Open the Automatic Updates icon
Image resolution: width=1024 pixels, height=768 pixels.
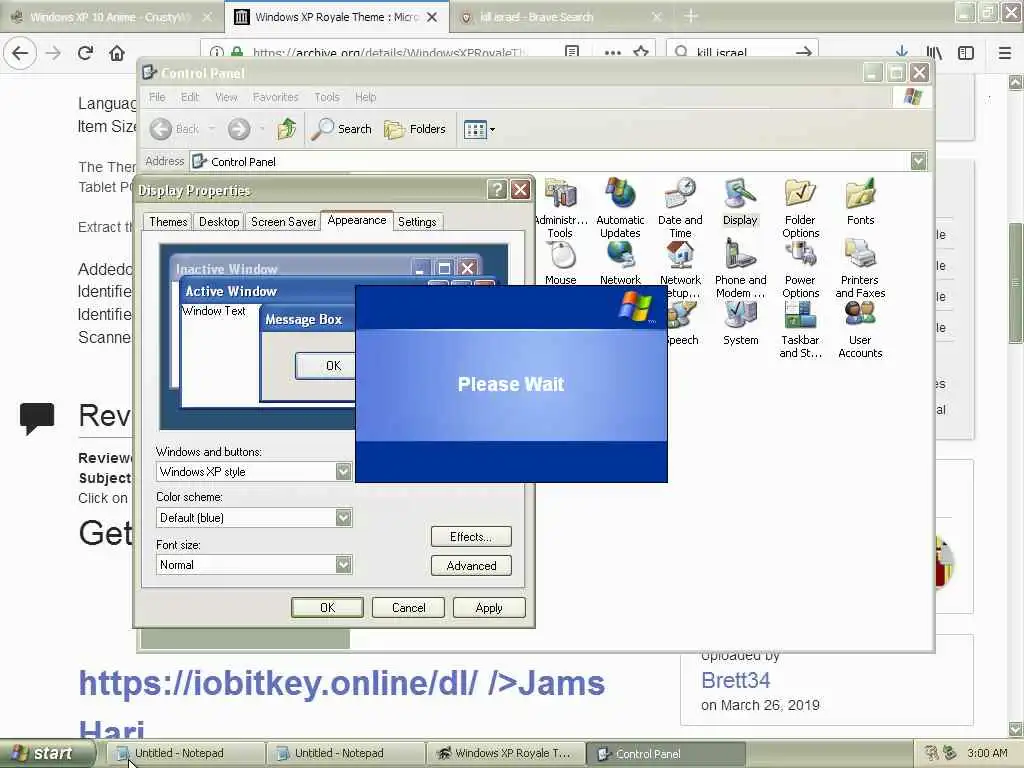pos(620,208)
